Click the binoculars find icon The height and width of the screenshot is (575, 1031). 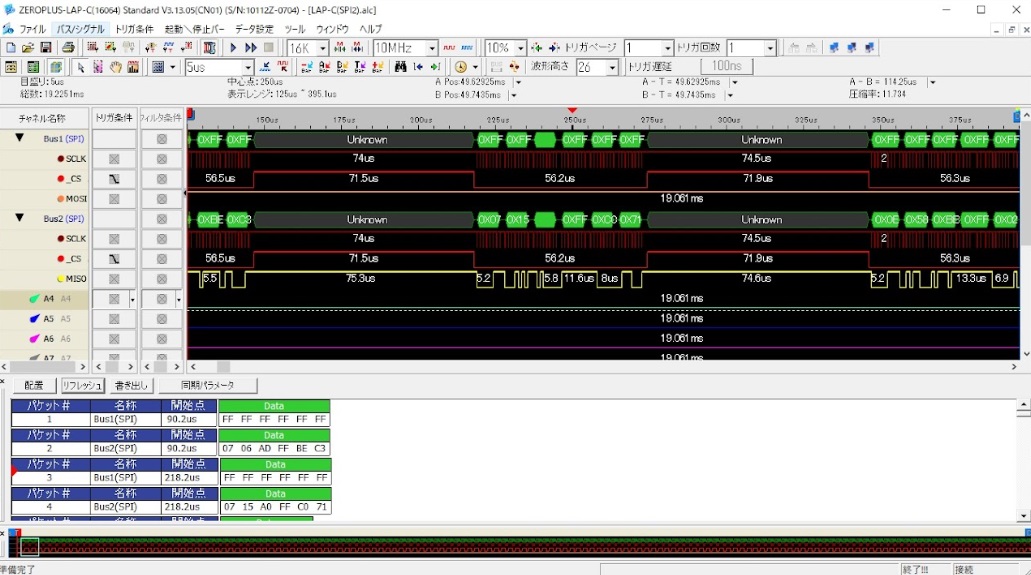pyautogui.click(x=401, y=67)
